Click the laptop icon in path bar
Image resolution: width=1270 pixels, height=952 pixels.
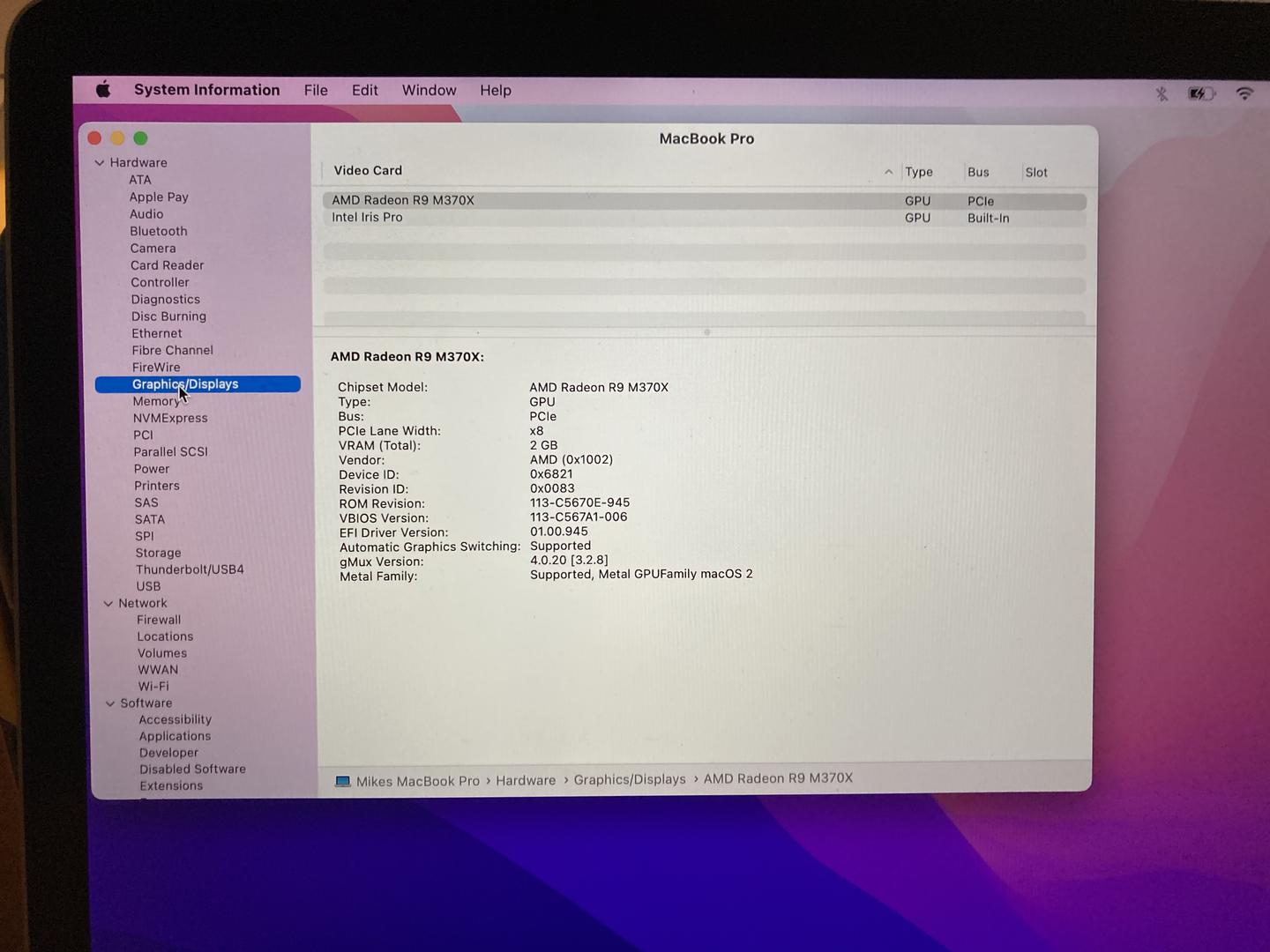point(342,782)
